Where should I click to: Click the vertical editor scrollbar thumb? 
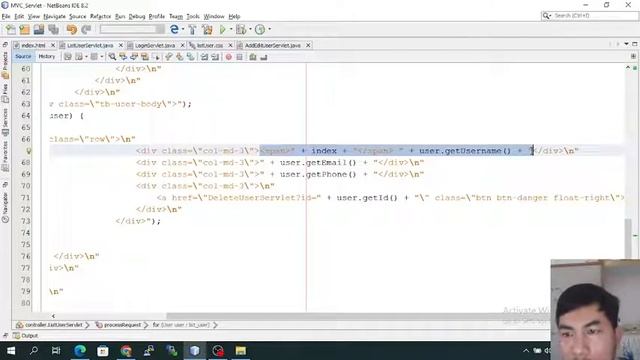(x=628, y=238)
